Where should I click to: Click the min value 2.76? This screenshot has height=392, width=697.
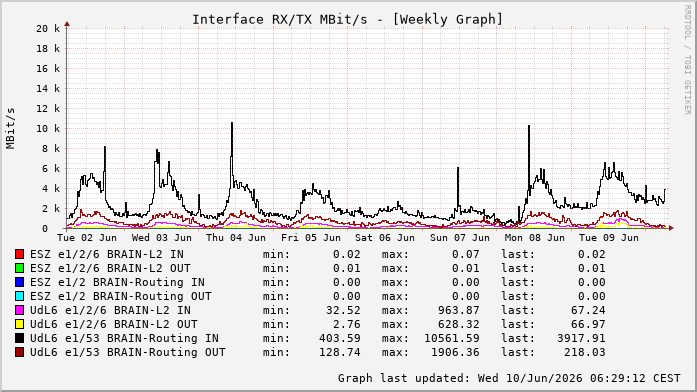347,324
